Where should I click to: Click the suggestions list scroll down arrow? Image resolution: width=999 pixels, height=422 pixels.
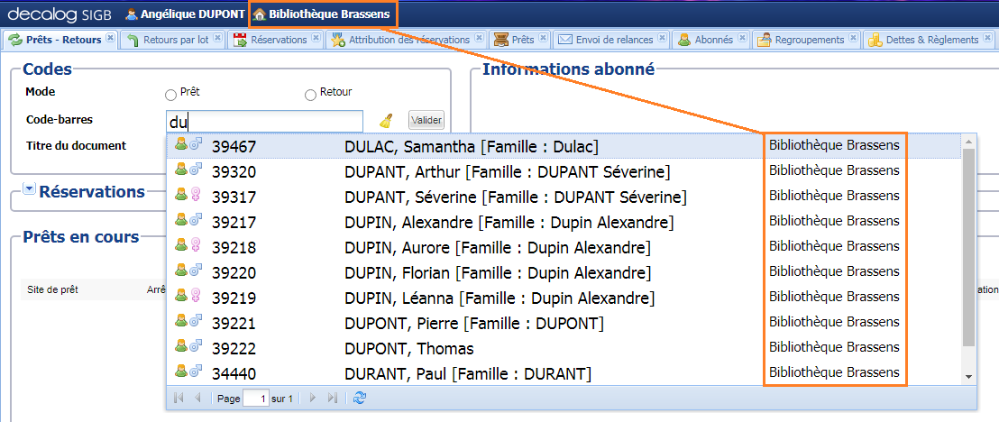tap(969, 377)
